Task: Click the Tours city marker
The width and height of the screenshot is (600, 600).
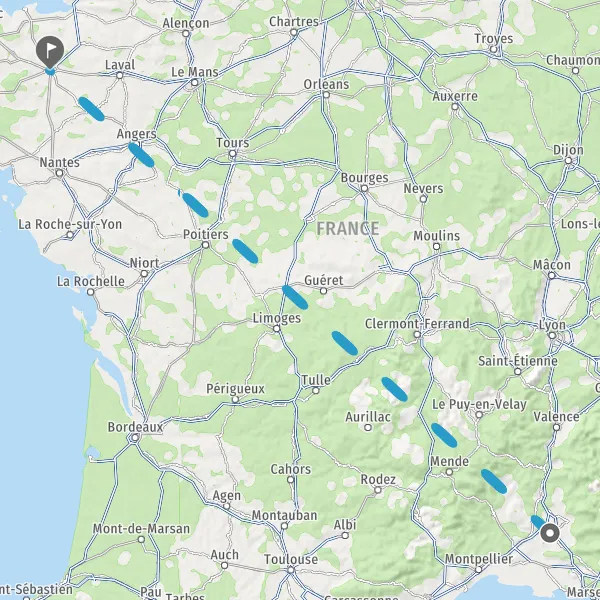Action: coord(233,154)
